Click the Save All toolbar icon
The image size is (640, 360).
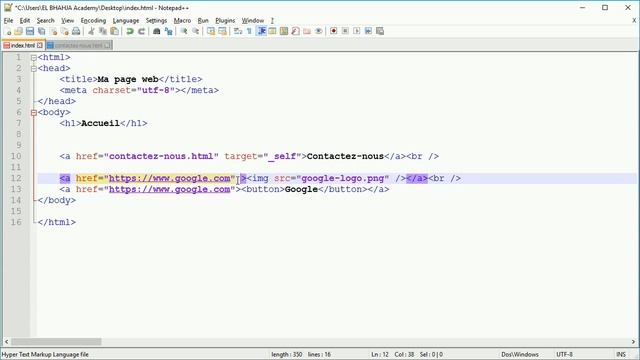pyautogui.click(x=41, y=31)
